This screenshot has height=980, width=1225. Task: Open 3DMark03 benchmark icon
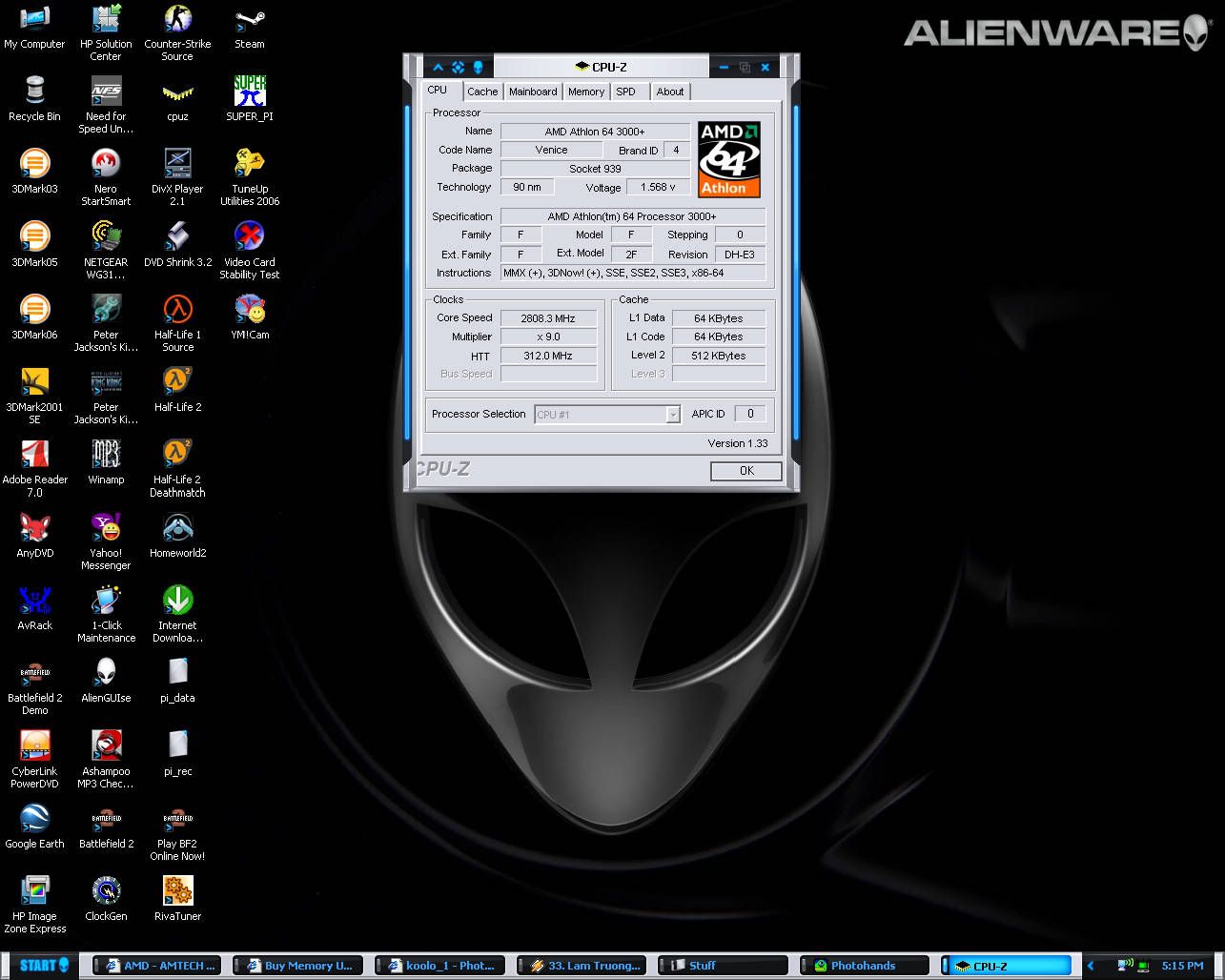coord(34,172)
